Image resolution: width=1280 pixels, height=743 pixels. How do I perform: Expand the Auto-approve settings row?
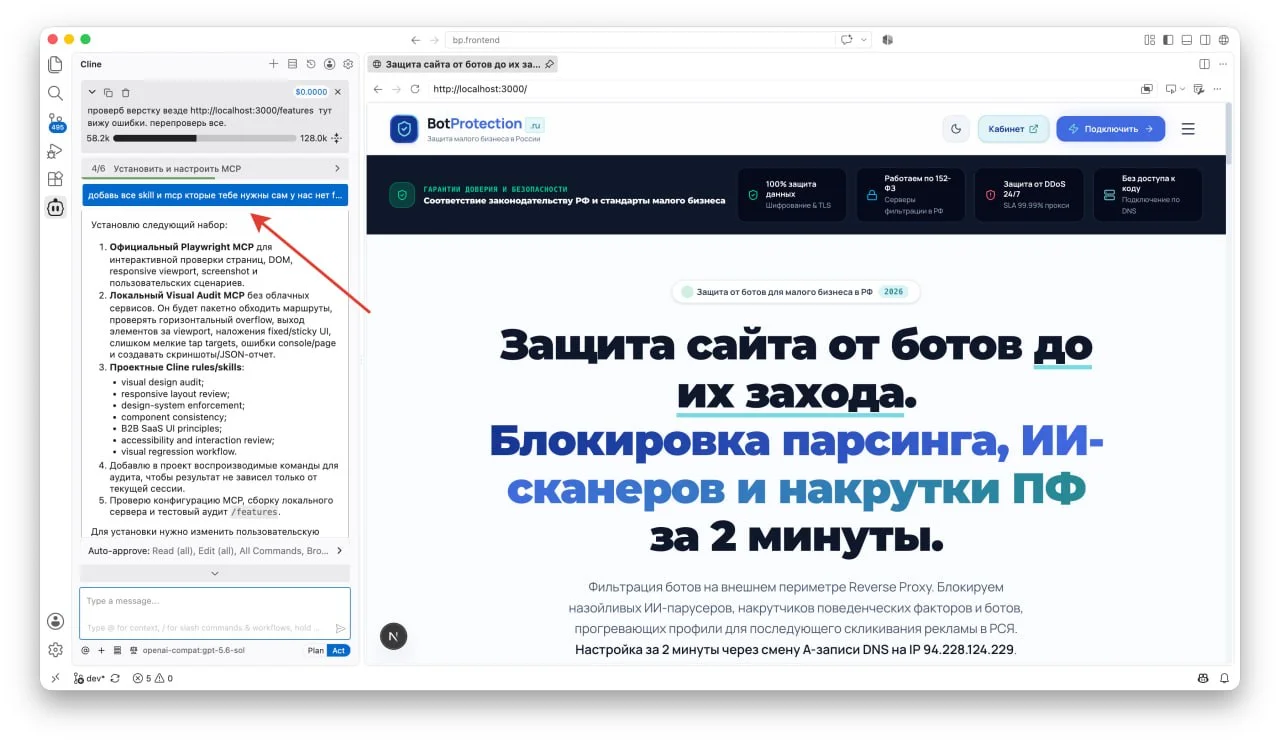215,550
